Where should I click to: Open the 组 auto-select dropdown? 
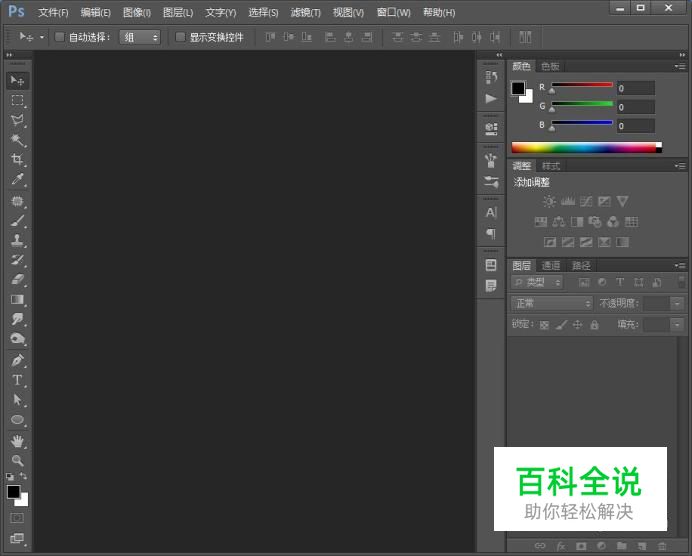pyautogui.click(x=140, y=37)
